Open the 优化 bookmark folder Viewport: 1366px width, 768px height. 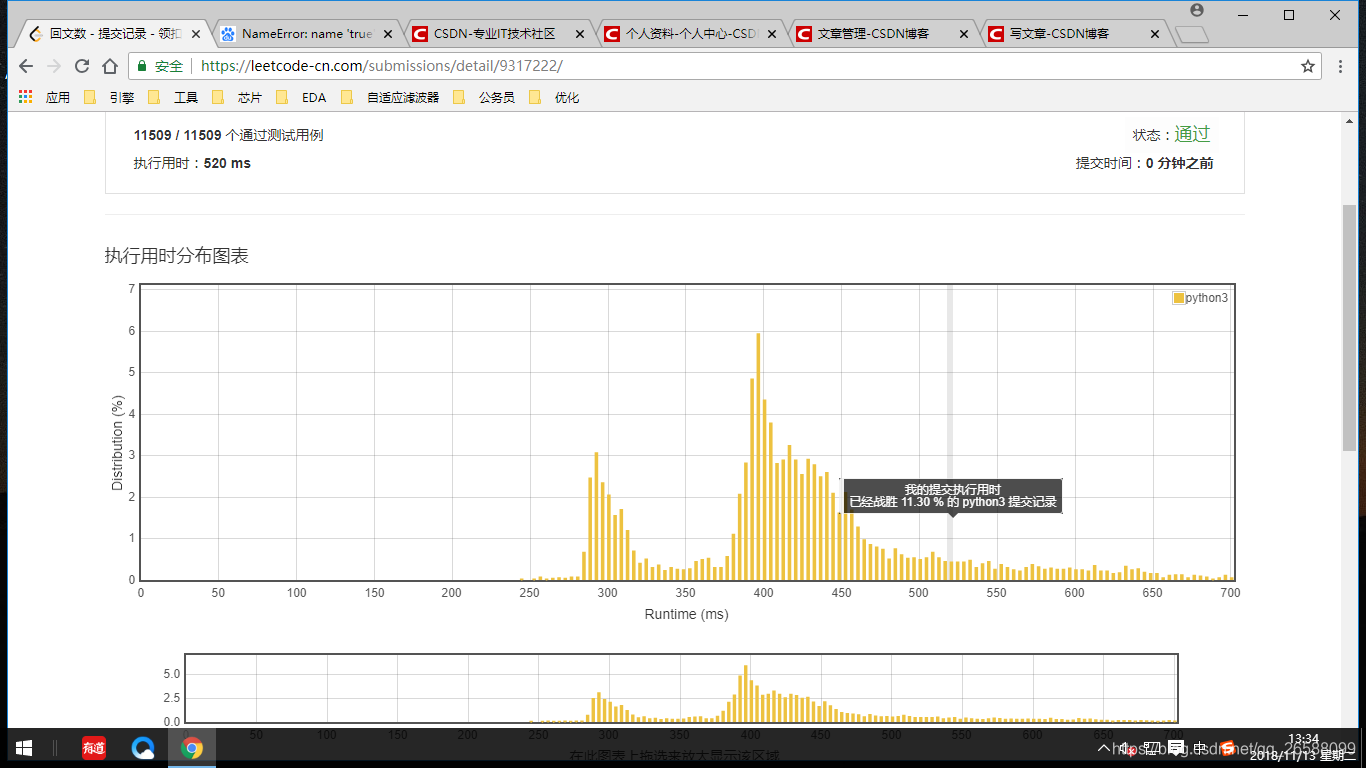554,97
